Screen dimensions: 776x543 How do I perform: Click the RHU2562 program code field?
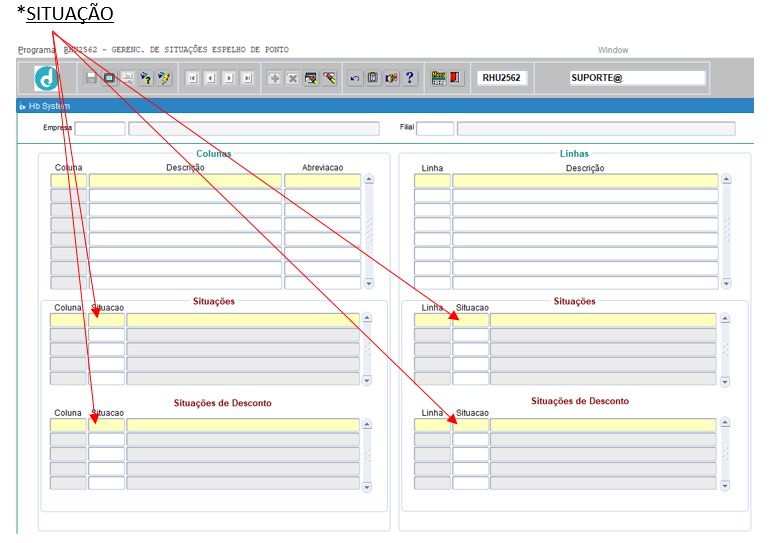click(502, 78)
